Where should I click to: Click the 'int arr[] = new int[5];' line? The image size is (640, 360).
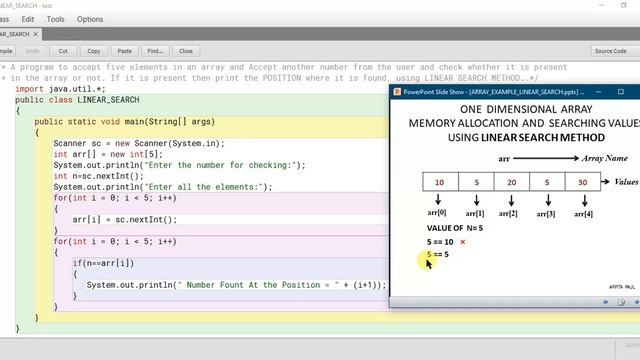pos(108,154)
